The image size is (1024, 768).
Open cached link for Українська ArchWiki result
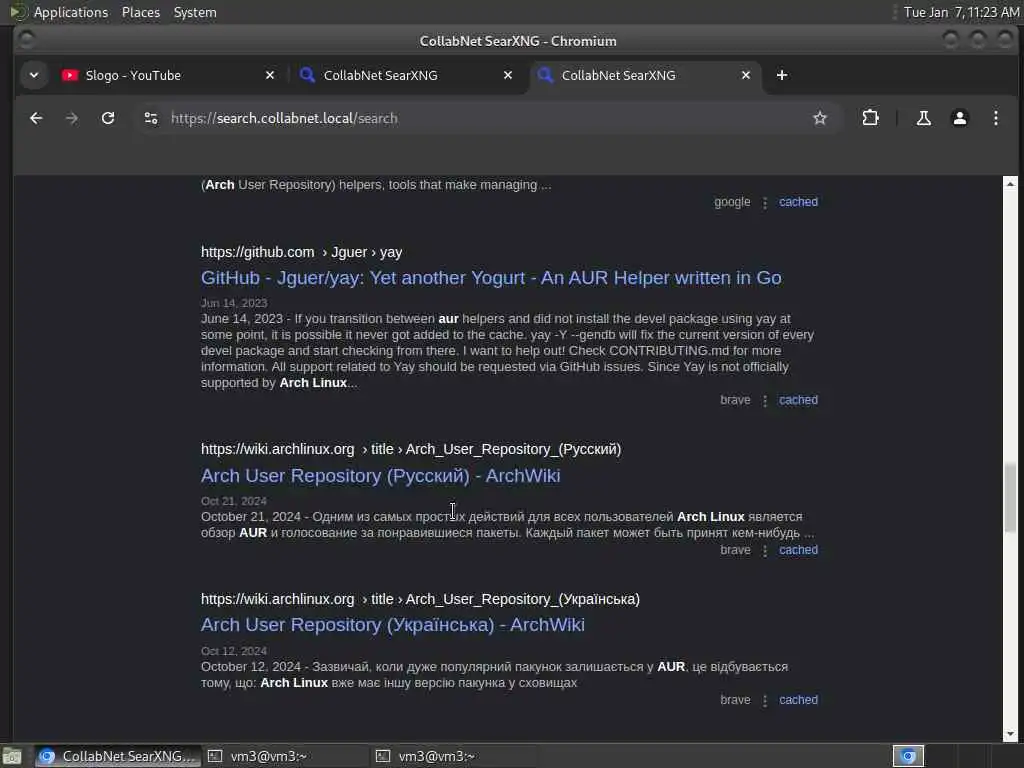pos(798,699)
